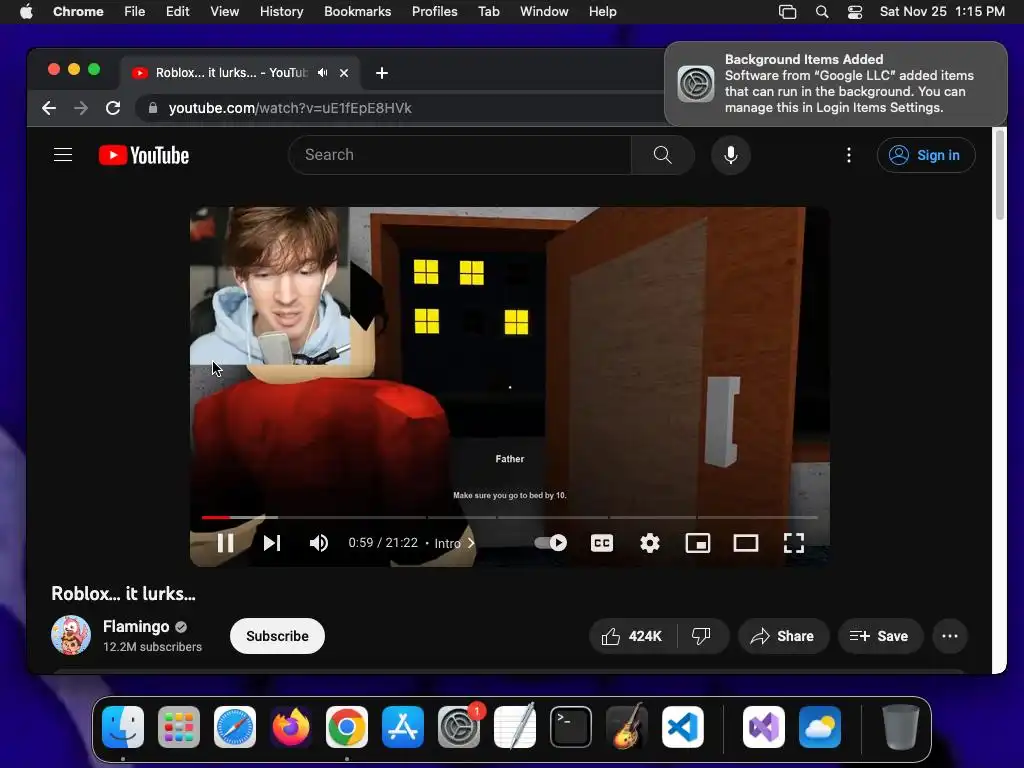The image size is (1024, 768).
Task: Go back to the previous page
Action: (49, 108)
